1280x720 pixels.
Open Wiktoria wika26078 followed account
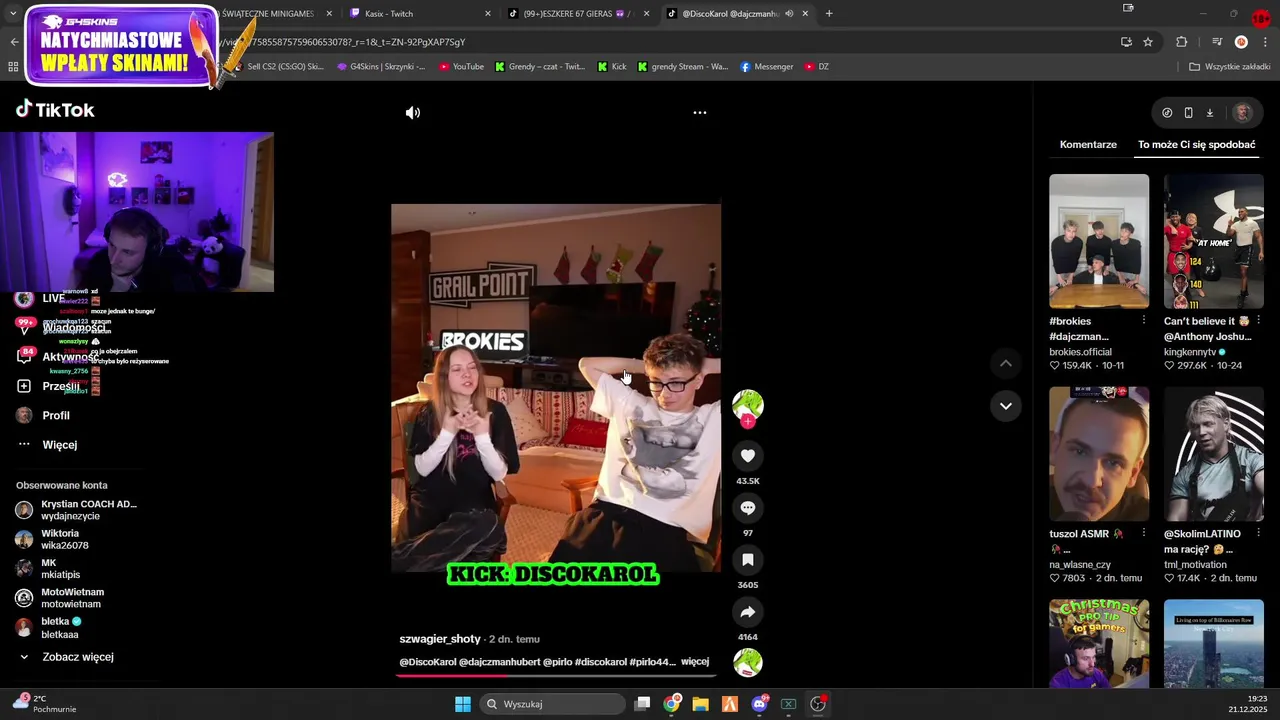pos(54,539)
